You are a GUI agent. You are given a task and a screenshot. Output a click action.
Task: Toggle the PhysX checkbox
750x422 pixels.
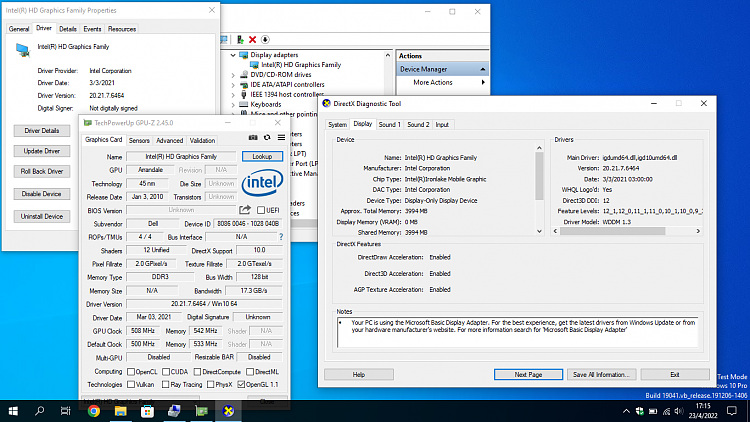210,385
